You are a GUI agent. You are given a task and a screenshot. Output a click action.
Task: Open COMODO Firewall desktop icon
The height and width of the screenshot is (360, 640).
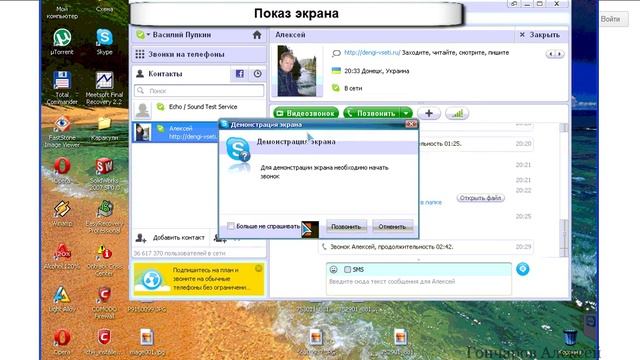click(x=104, y=302)
